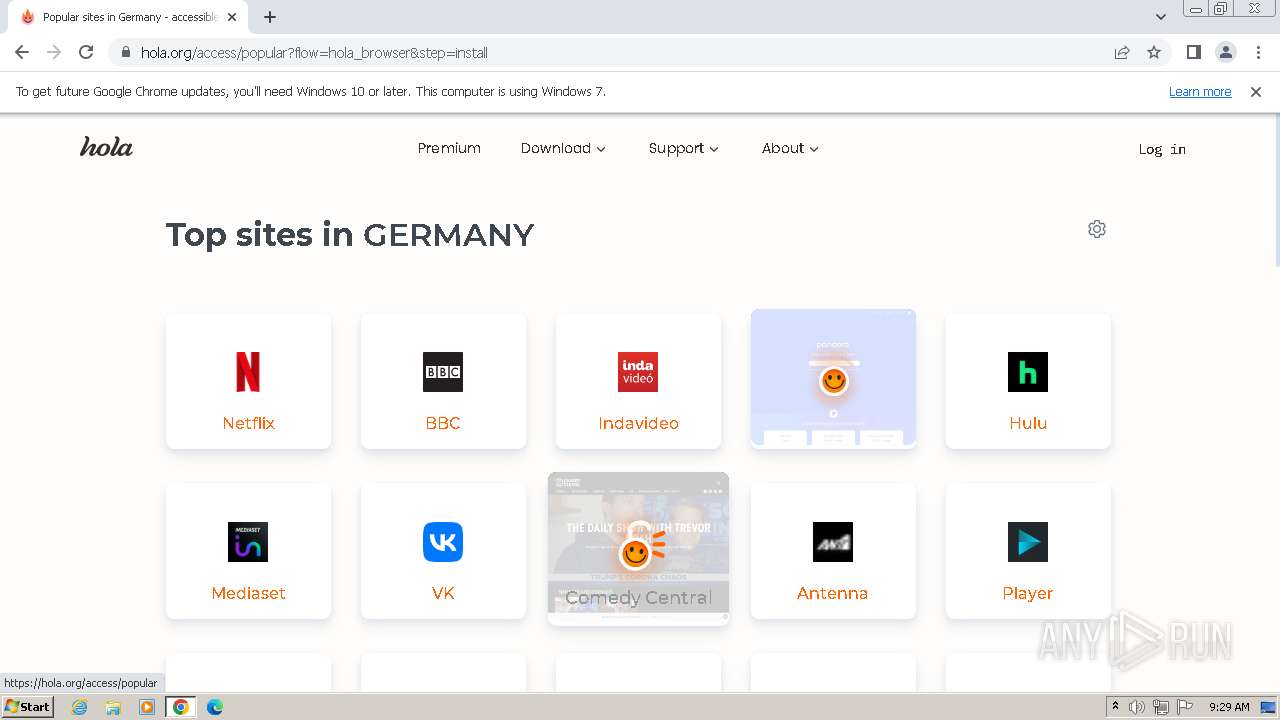Open the Indavideo site card
Screen dimensions: 1280x720
(638, 381)
